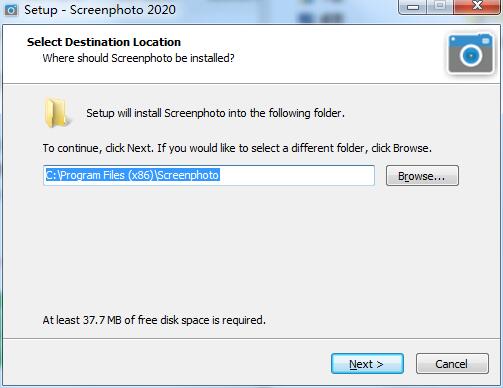Click empty space inside destination folder field
The image size is (503, 388).
click(x=297, y=175)
